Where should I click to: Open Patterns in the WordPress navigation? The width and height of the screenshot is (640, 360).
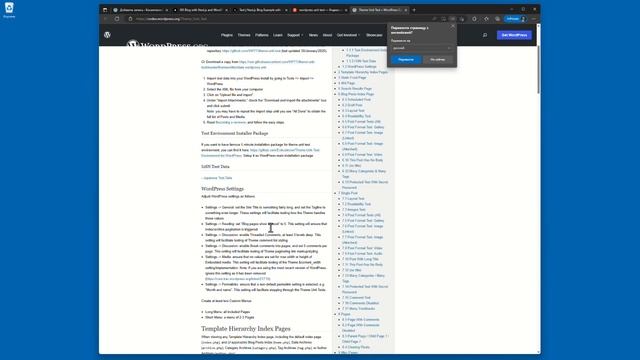[x=262, y=35]
